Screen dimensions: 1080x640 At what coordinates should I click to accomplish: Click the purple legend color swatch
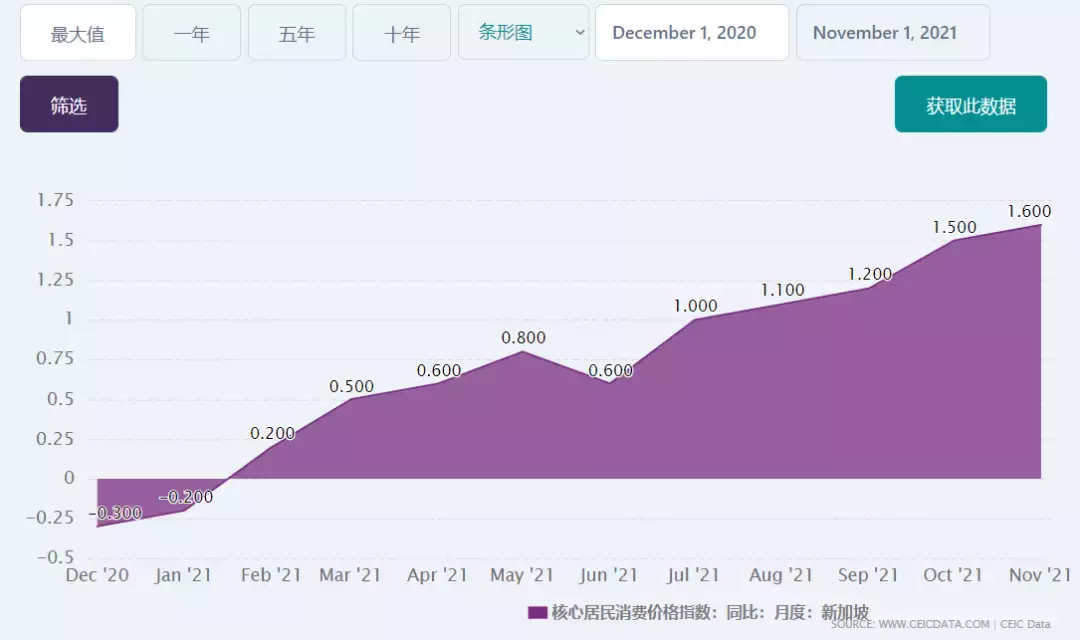(537, 612)
